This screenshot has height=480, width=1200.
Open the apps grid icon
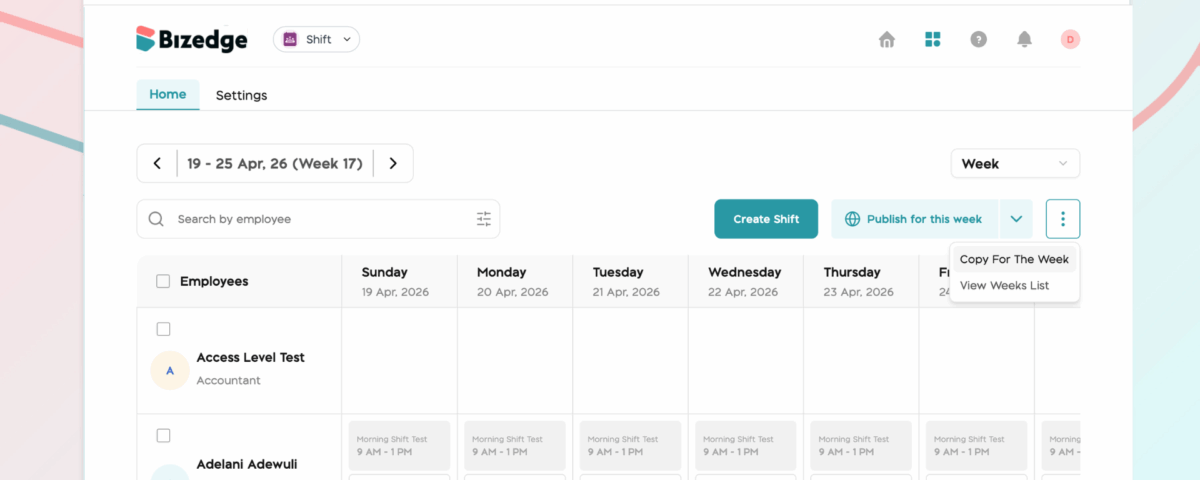tap(932, 39)
